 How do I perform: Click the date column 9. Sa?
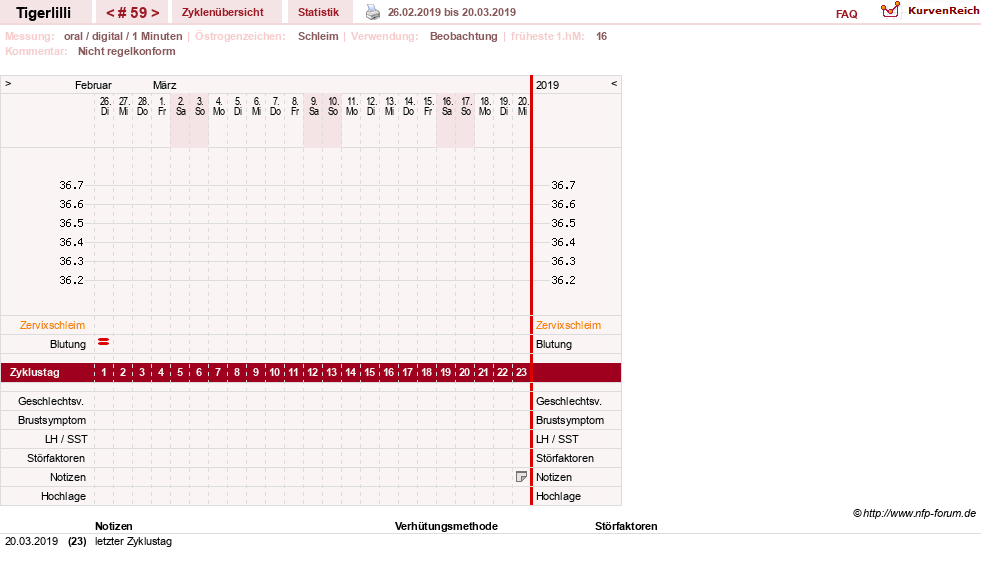click(x=313, y=106)
